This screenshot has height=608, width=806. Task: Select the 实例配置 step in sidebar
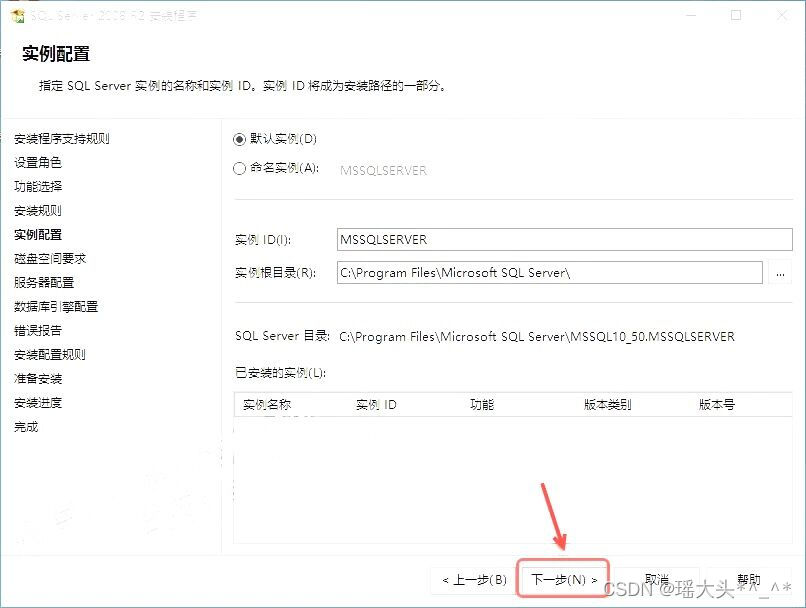[38, 235]
